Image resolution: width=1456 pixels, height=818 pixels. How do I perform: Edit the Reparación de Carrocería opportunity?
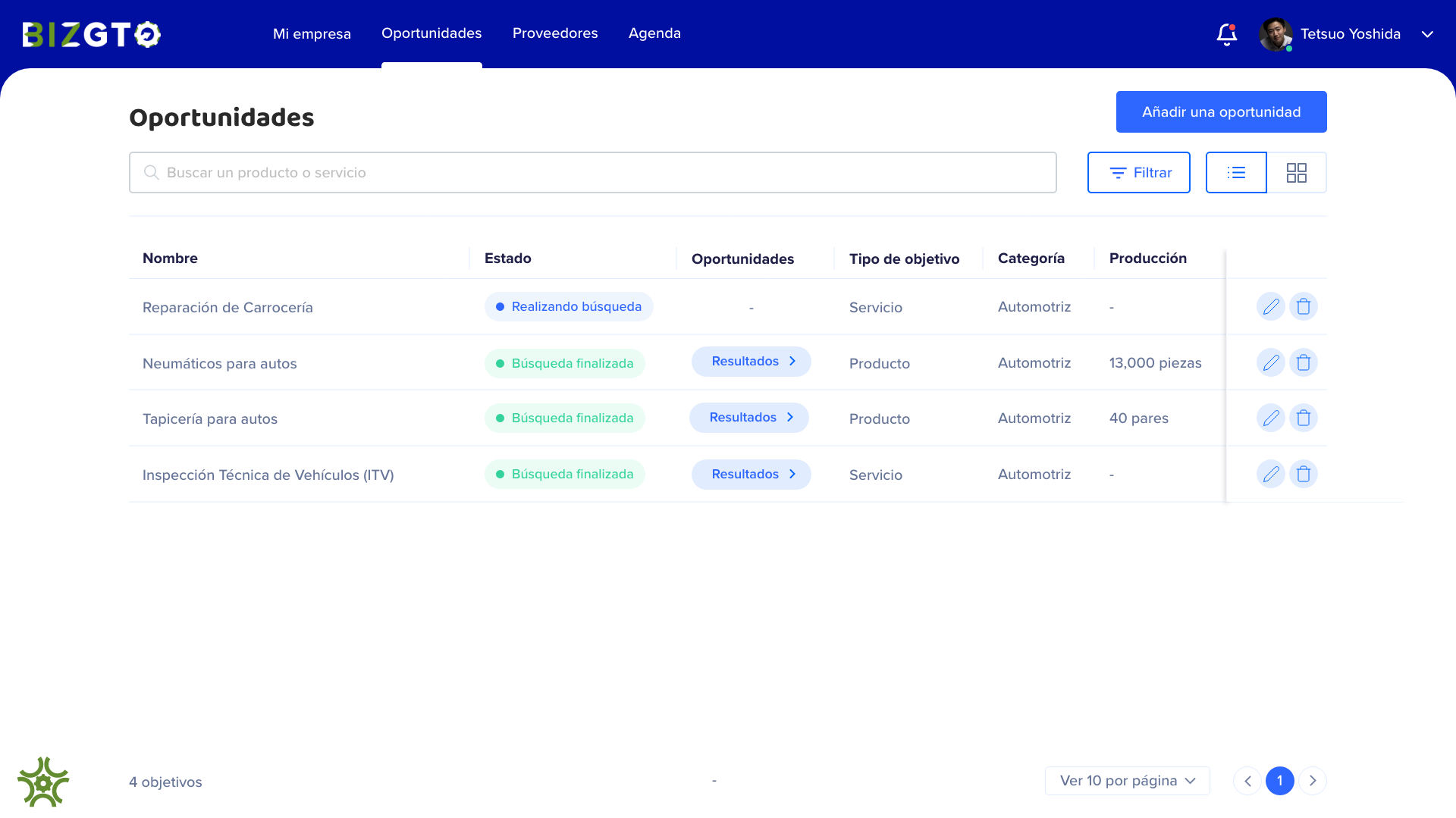(x=1271, y=306)
